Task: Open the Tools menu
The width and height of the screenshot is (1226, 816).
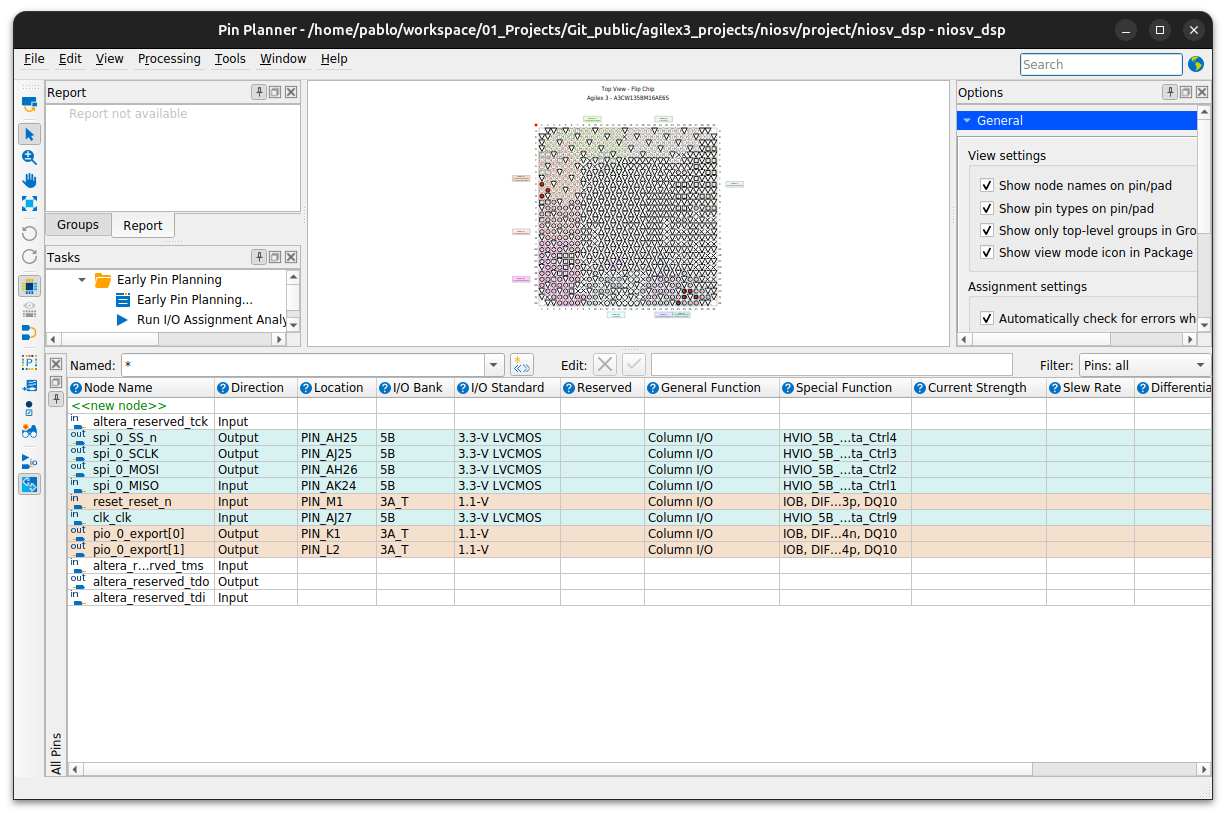Action: [230, 59]
